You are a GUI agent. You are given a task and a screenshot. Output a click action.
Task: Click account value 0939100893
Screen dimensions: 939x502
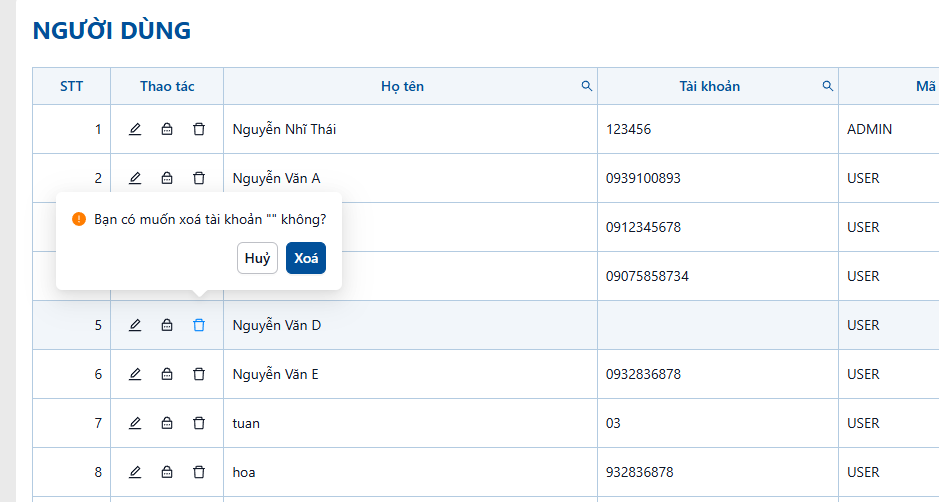pyautogui.click(x=643, y=178)
